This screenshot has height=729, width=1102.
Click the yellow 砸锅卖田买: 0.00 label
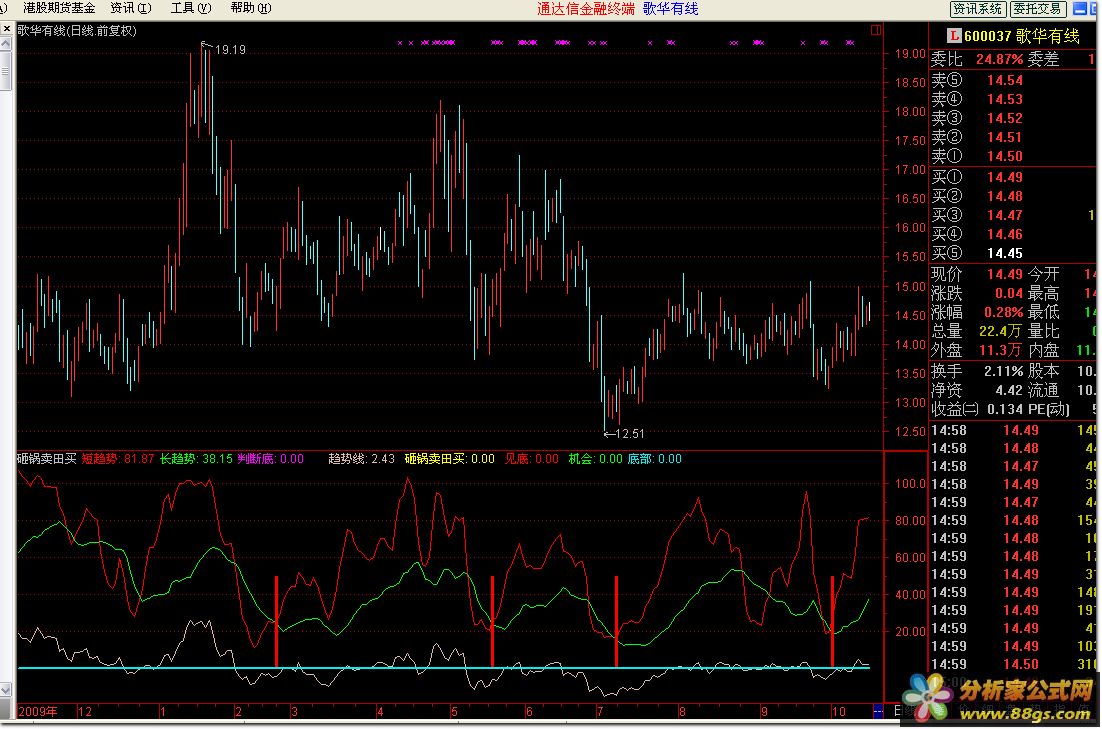coord(450,459)
